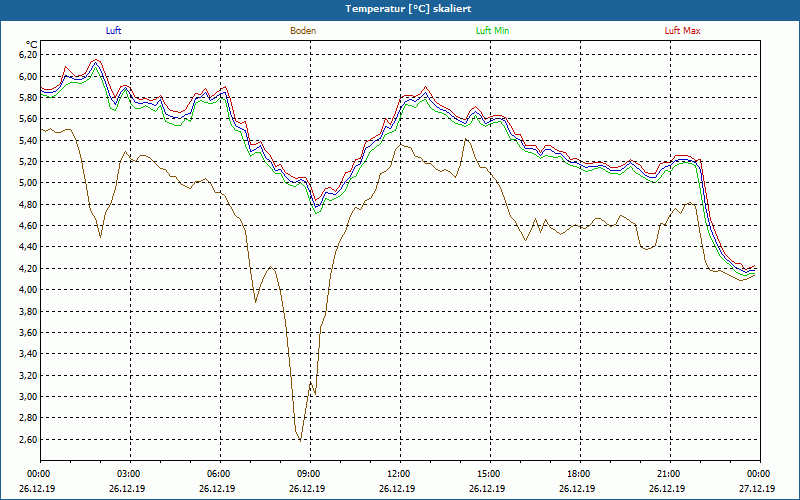Click the '4,60' y-axis value
Screen dimensions: 800x500
(29, 226)
